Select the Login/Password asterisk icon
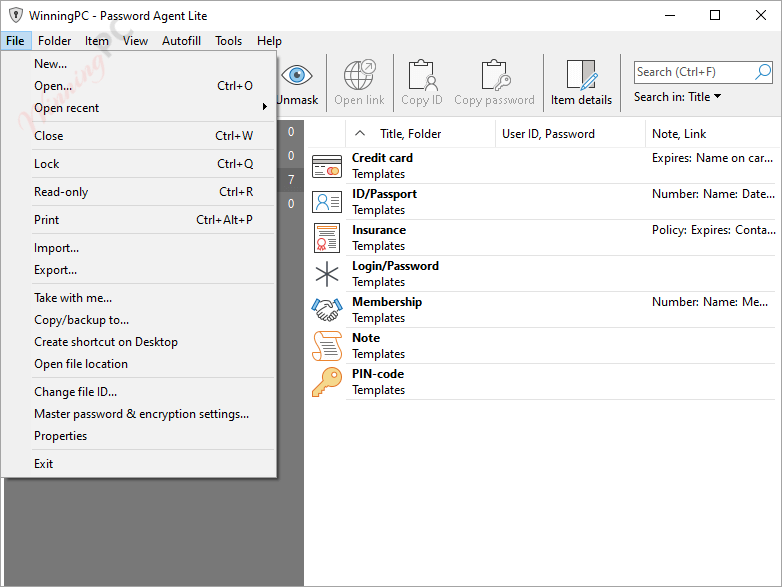 [x=327, y=274]
